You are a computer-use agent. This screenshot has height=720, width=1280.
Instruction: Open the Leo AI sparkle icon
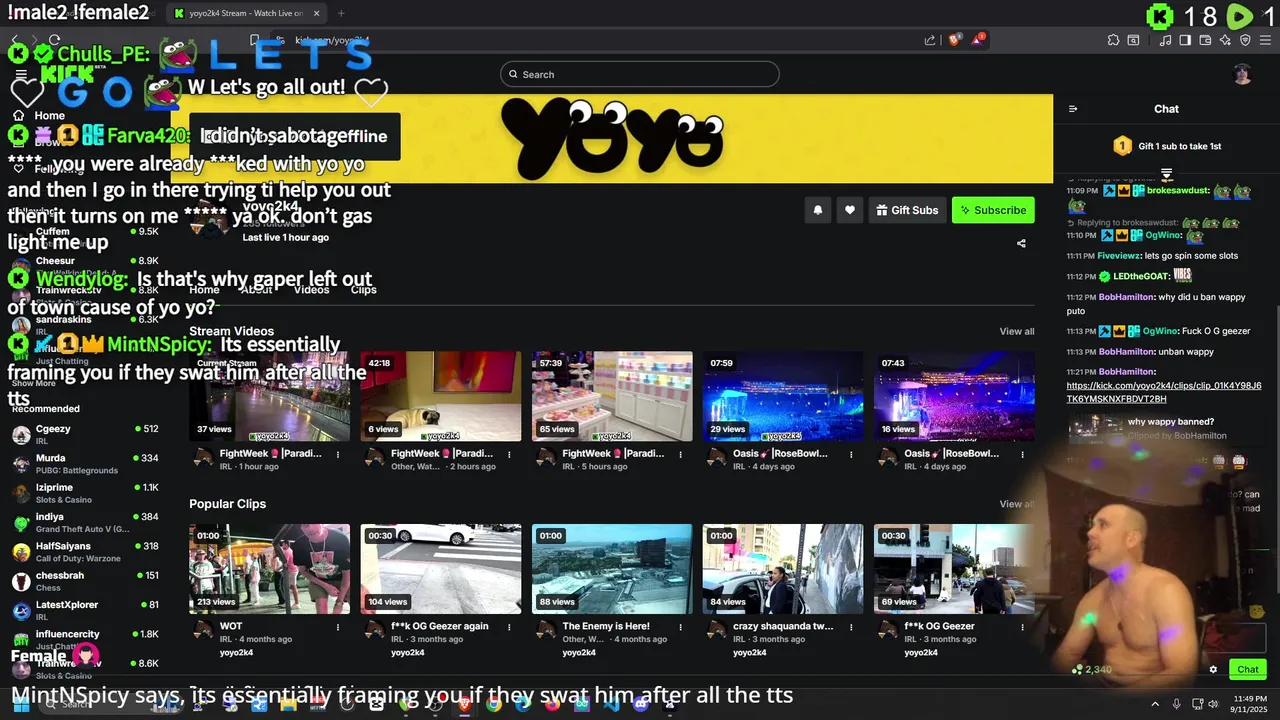[x=1225, y=40]
